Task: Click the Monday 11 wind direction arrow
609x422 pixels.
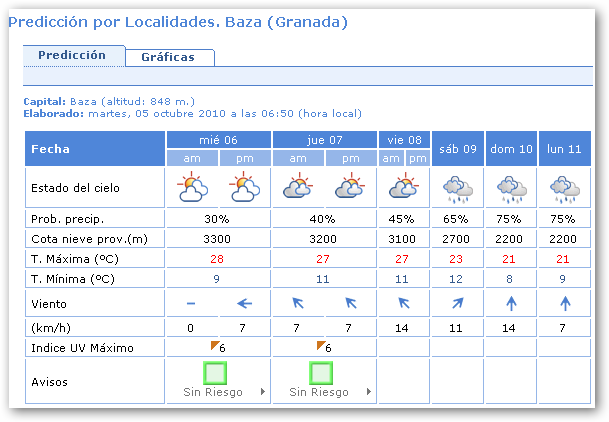Action: coord(565,303)
